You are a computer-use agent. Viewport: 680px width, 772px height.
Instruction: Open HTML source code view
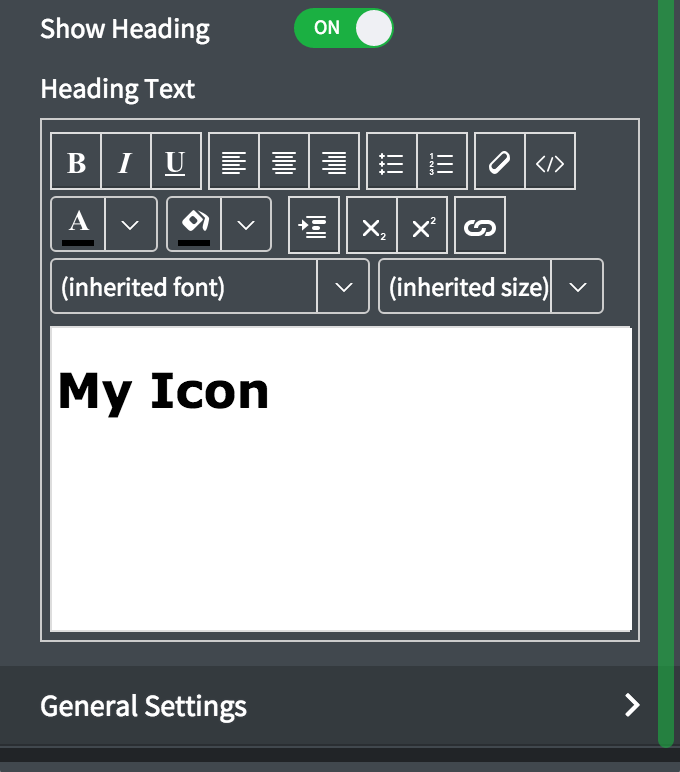coord(550,162)
